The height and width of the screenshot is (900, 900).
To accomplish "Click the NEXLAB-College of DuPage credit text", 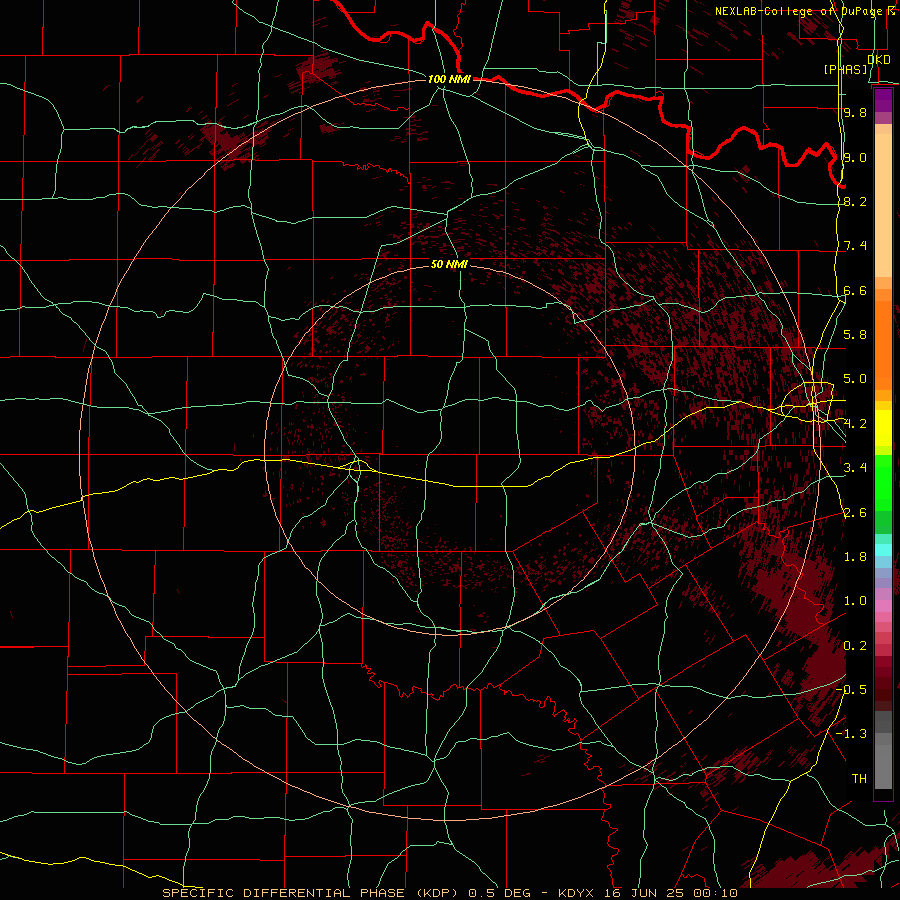I will click(x=799, y=11).
